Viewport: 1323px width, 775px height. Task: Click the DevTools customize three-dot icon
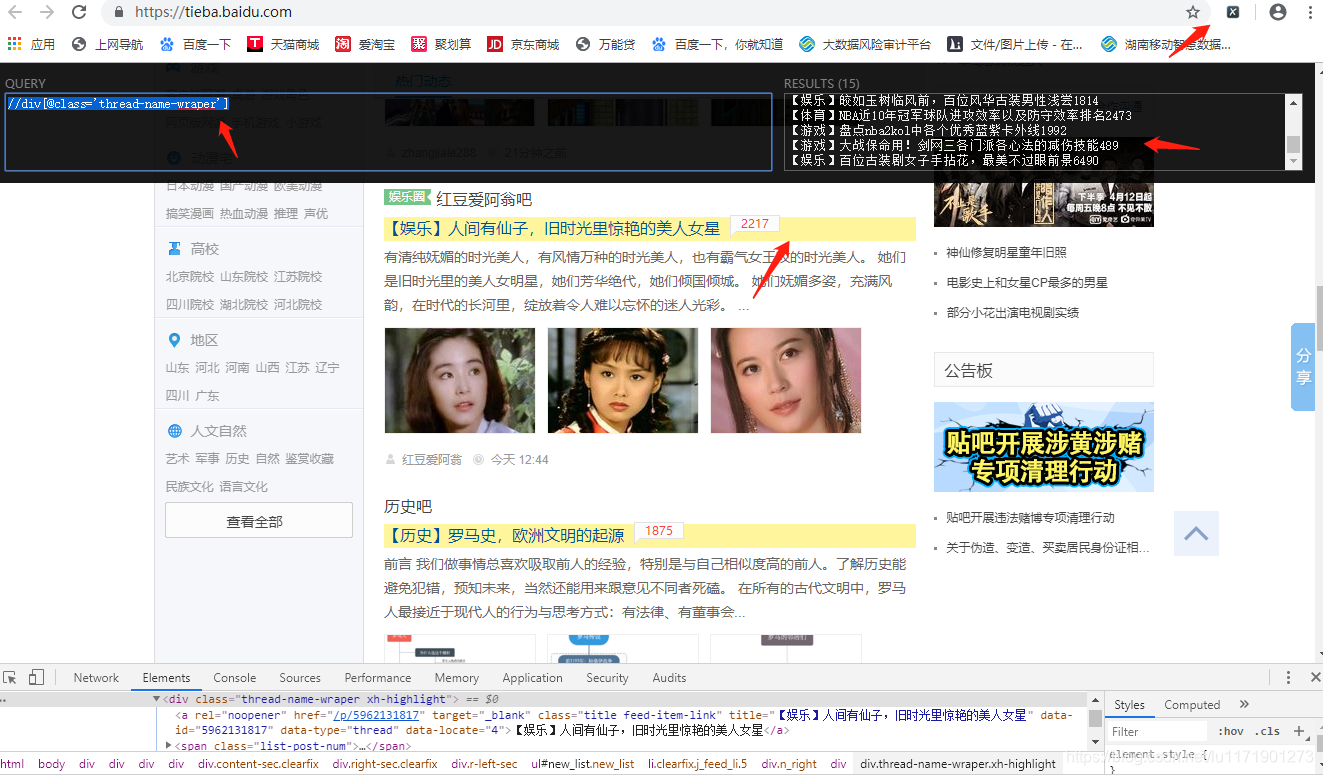tap(1288, 677)
